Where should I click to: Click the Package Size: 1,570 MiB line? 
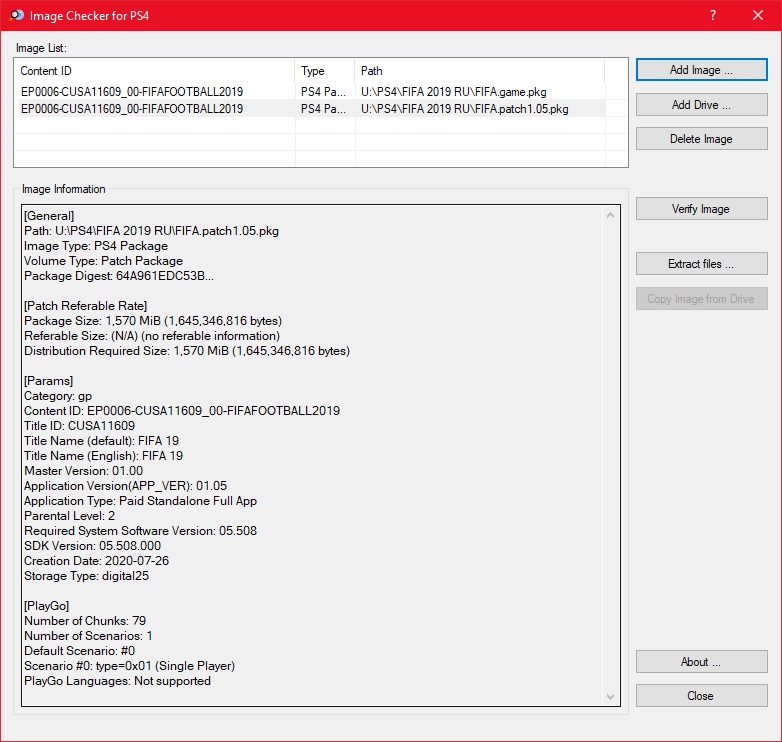coord(153,321)
